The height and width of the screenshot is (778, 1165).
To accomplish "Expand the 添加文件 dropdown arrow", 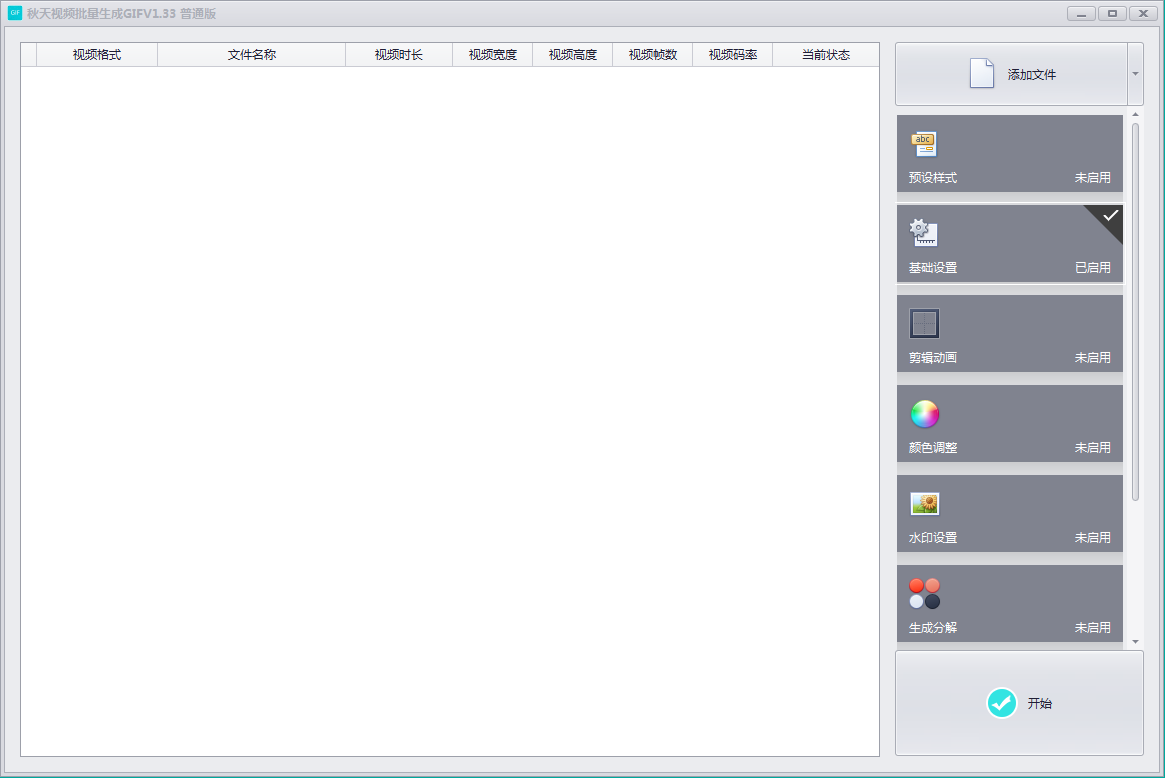I will point(1135,74).
